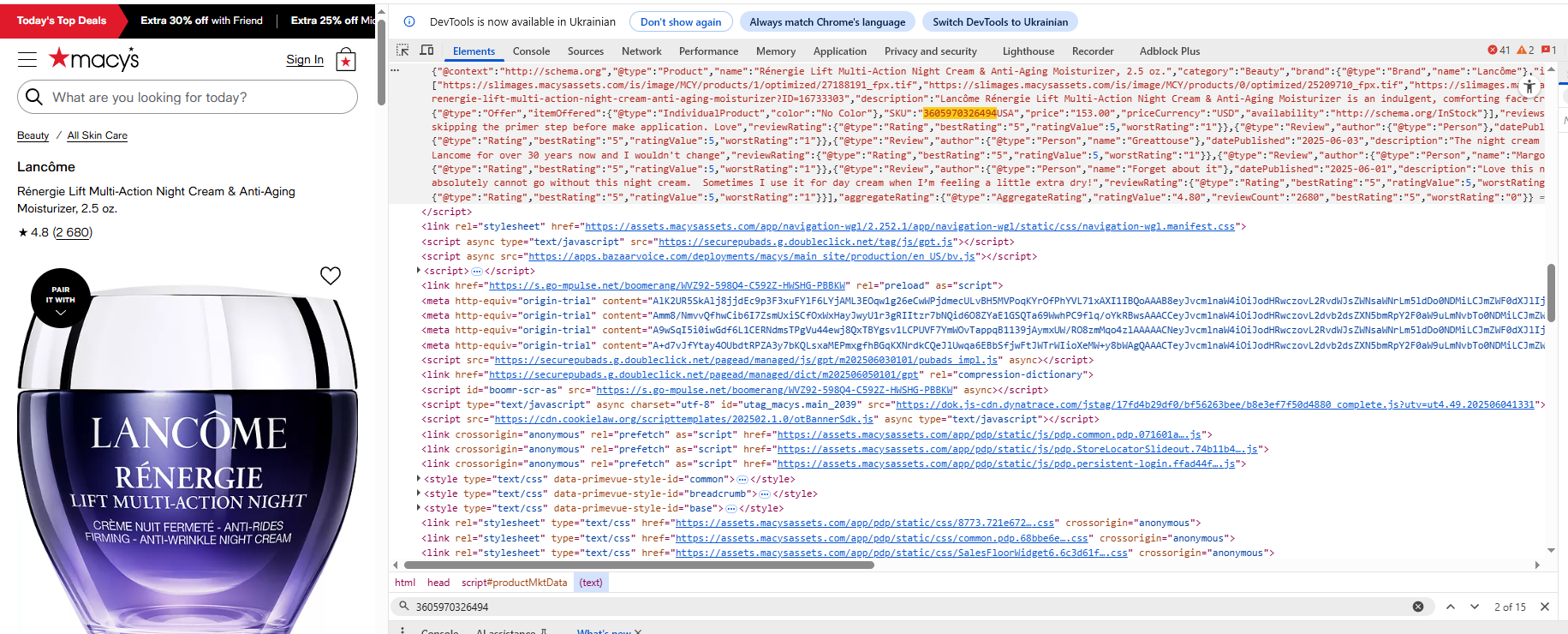1568x634 pixels.
Task: Open the Privacy and security tab
Action: tap(931, 51)
